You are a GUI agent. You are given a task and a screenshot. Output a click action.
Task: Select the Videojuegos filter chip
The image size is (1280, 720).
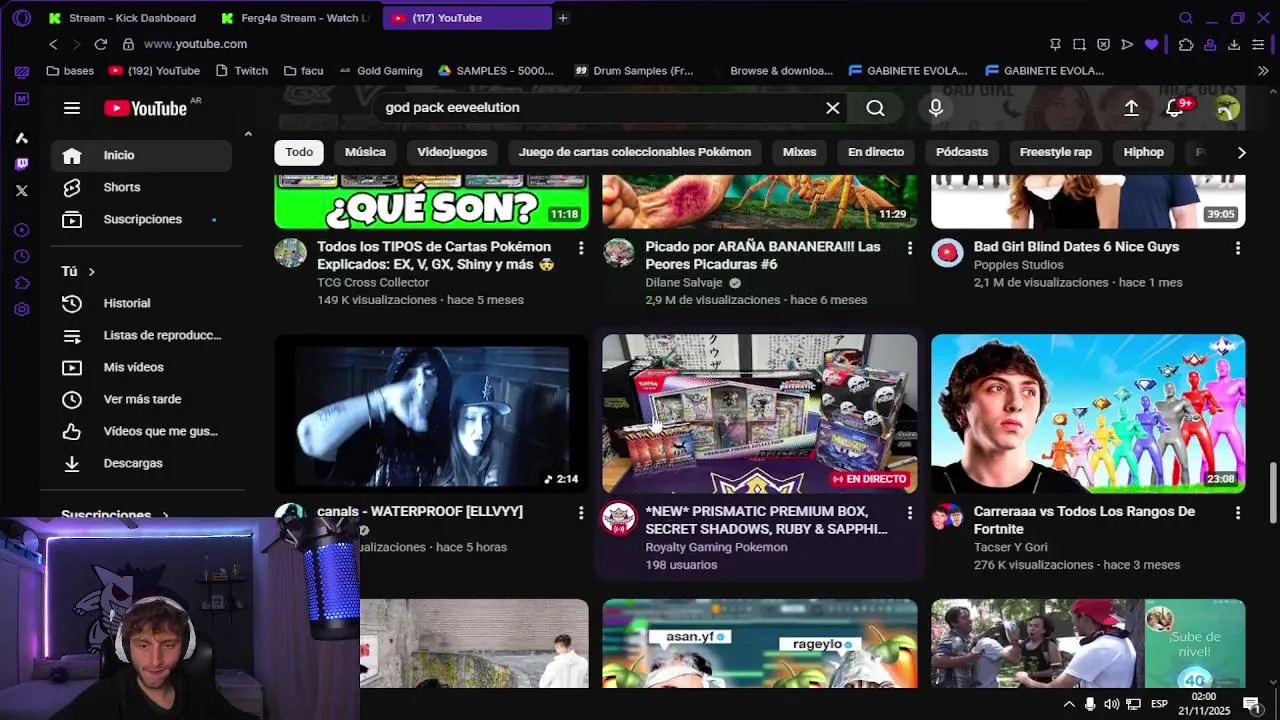452,152
